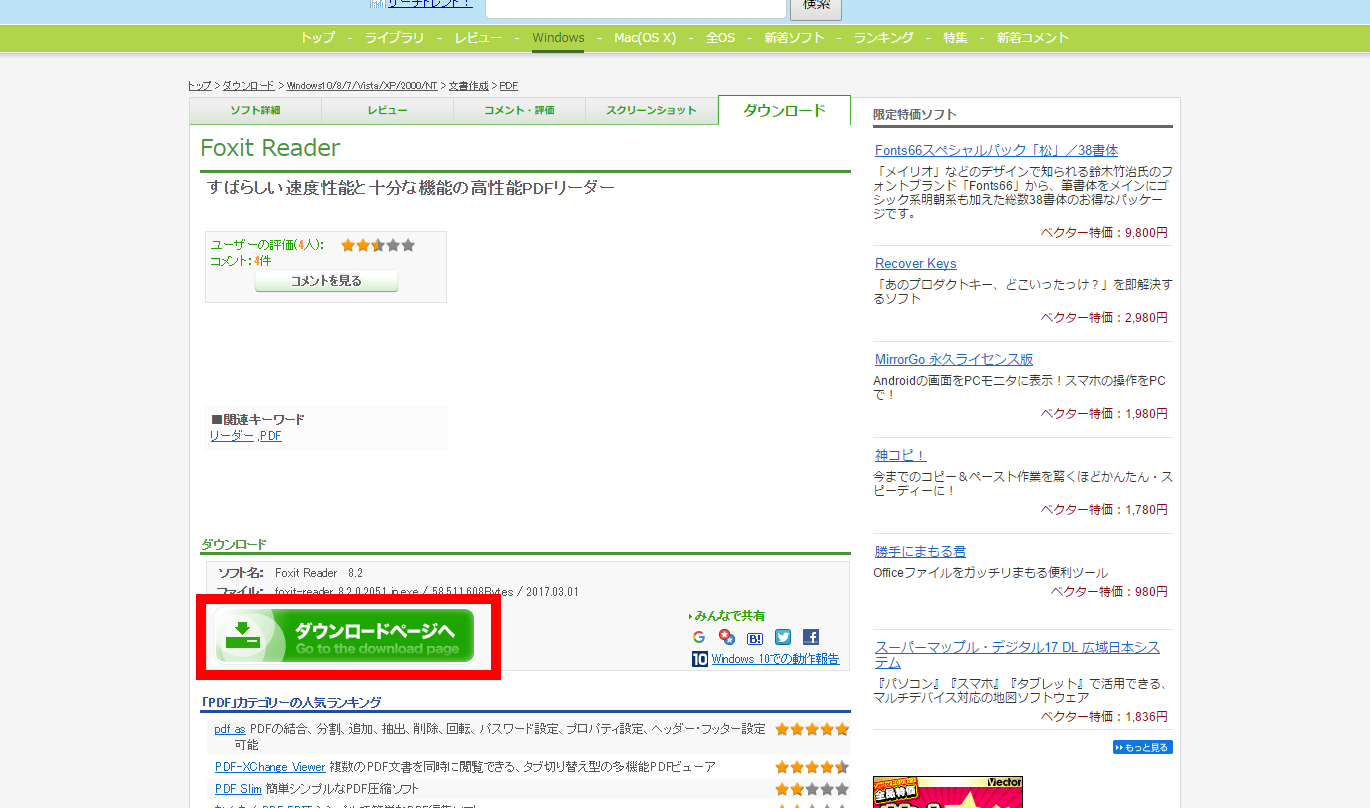Image resolution: width=1370 pixels, height=808 pixels.
Task: Click the ベクター特価：2,980円 price text
Action: (x=1104, y=318)
